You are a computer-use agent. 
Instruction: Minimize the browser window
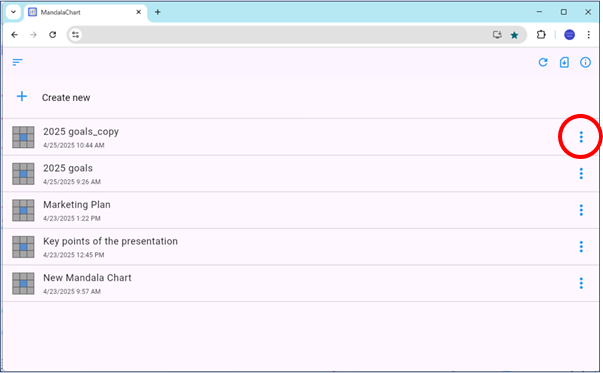click(539, 12)
